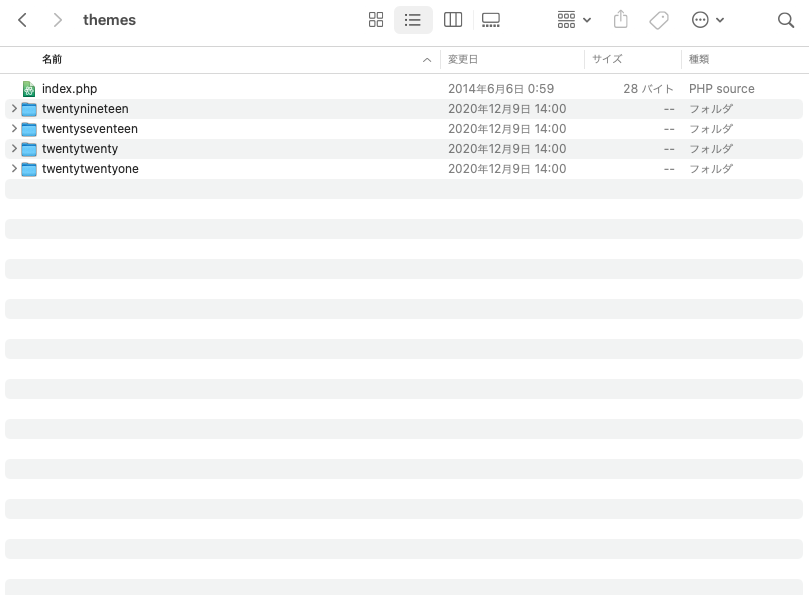Sort by the サイズ column header
The height and width of the screenshot is (595, 809).
tap(607, 60)
